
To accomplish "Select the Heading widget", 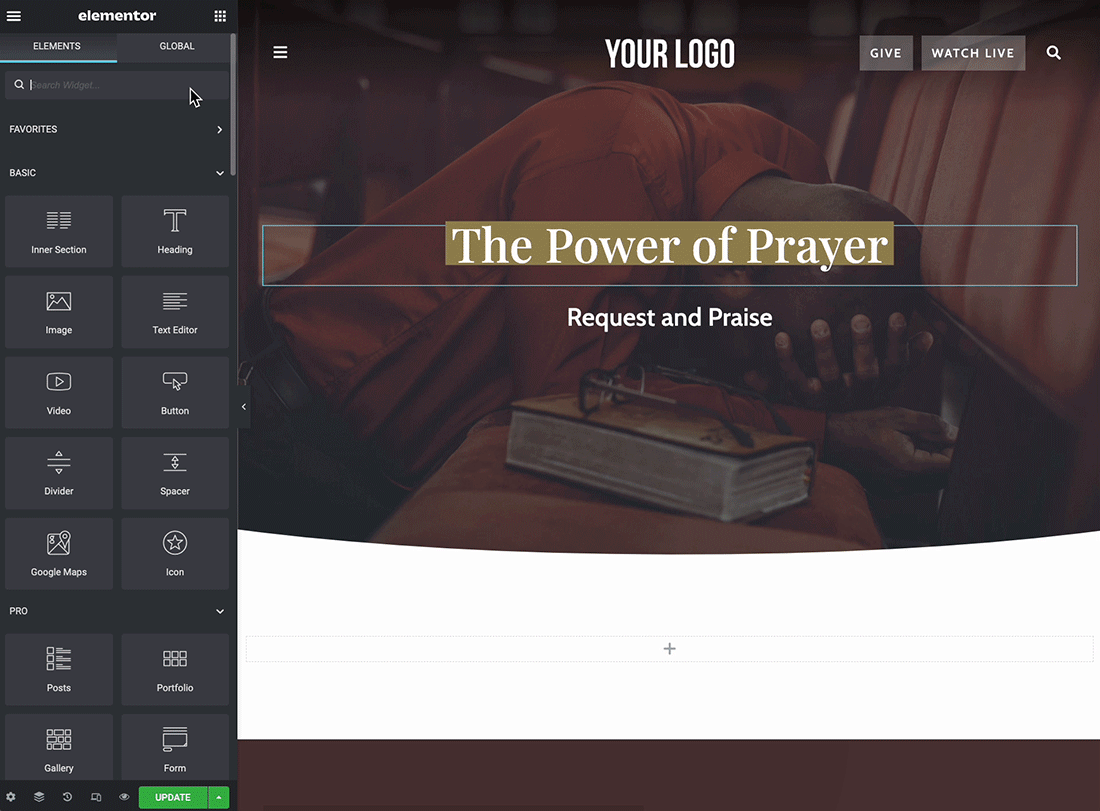I will (x=174, y=231).
